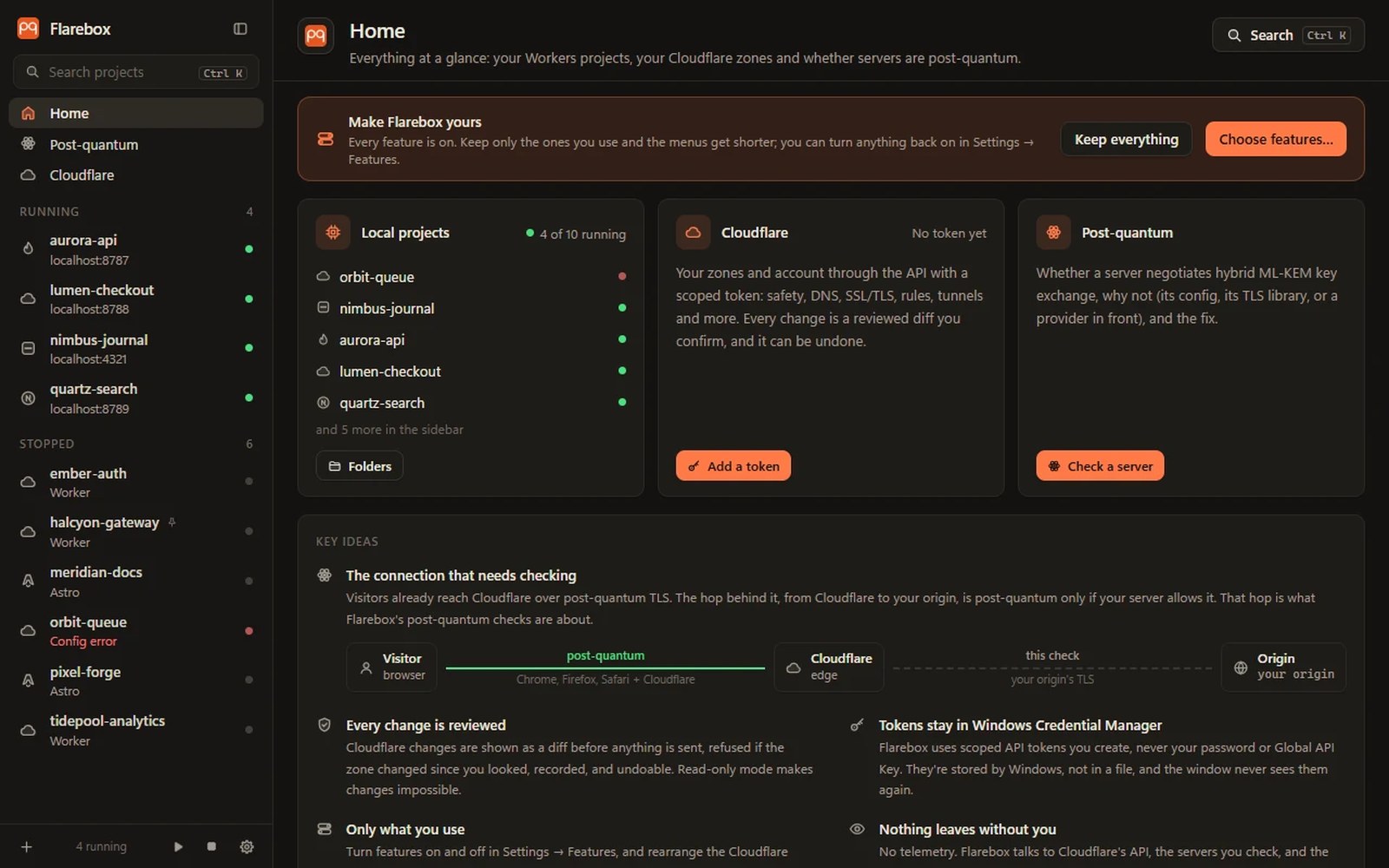Open the top-right Search button
Image resolution: width=1389 pixels, height=868 pixels.
click(1288, 35)
